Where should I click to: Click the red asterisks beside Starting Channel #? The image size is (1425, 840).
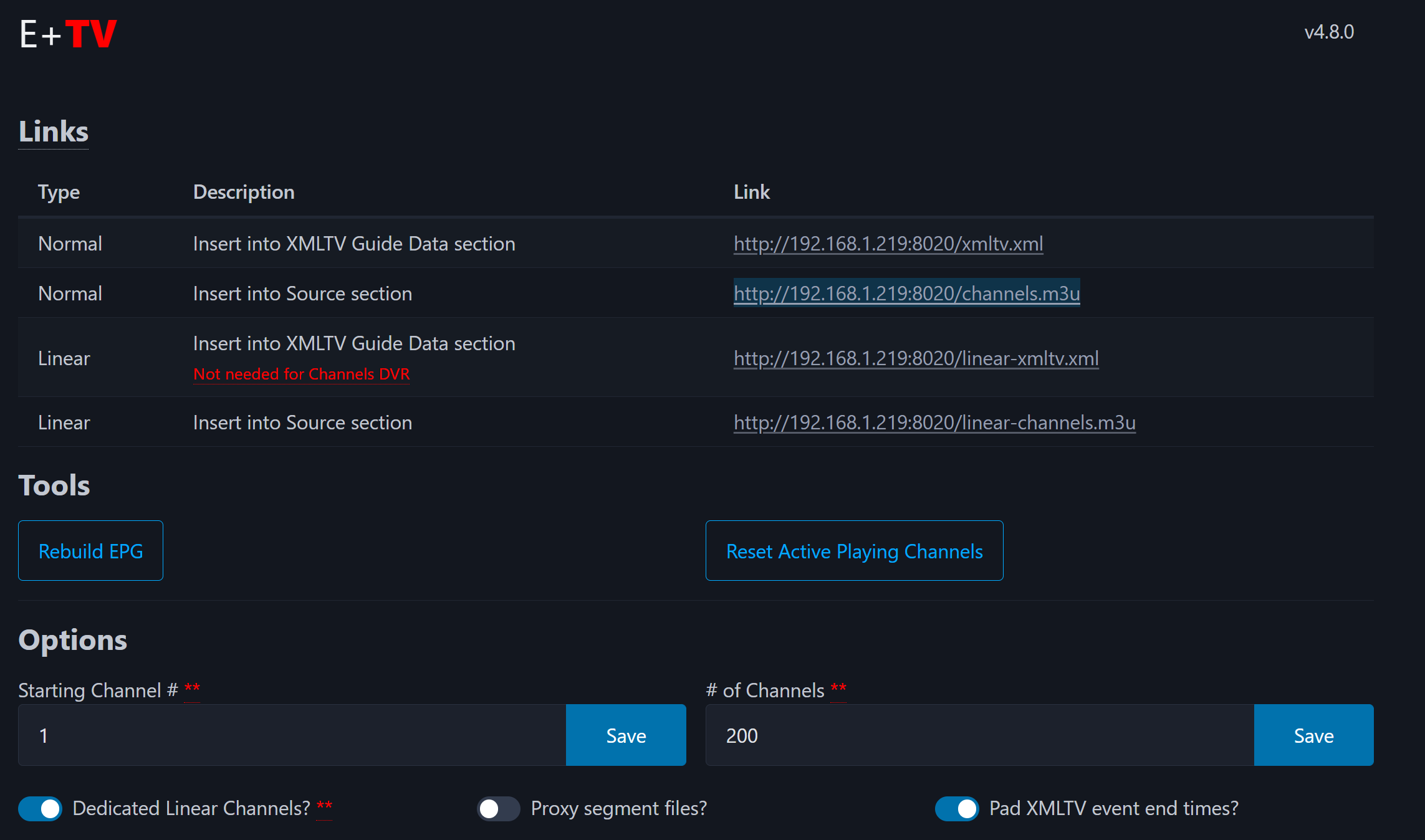(192, 689)
